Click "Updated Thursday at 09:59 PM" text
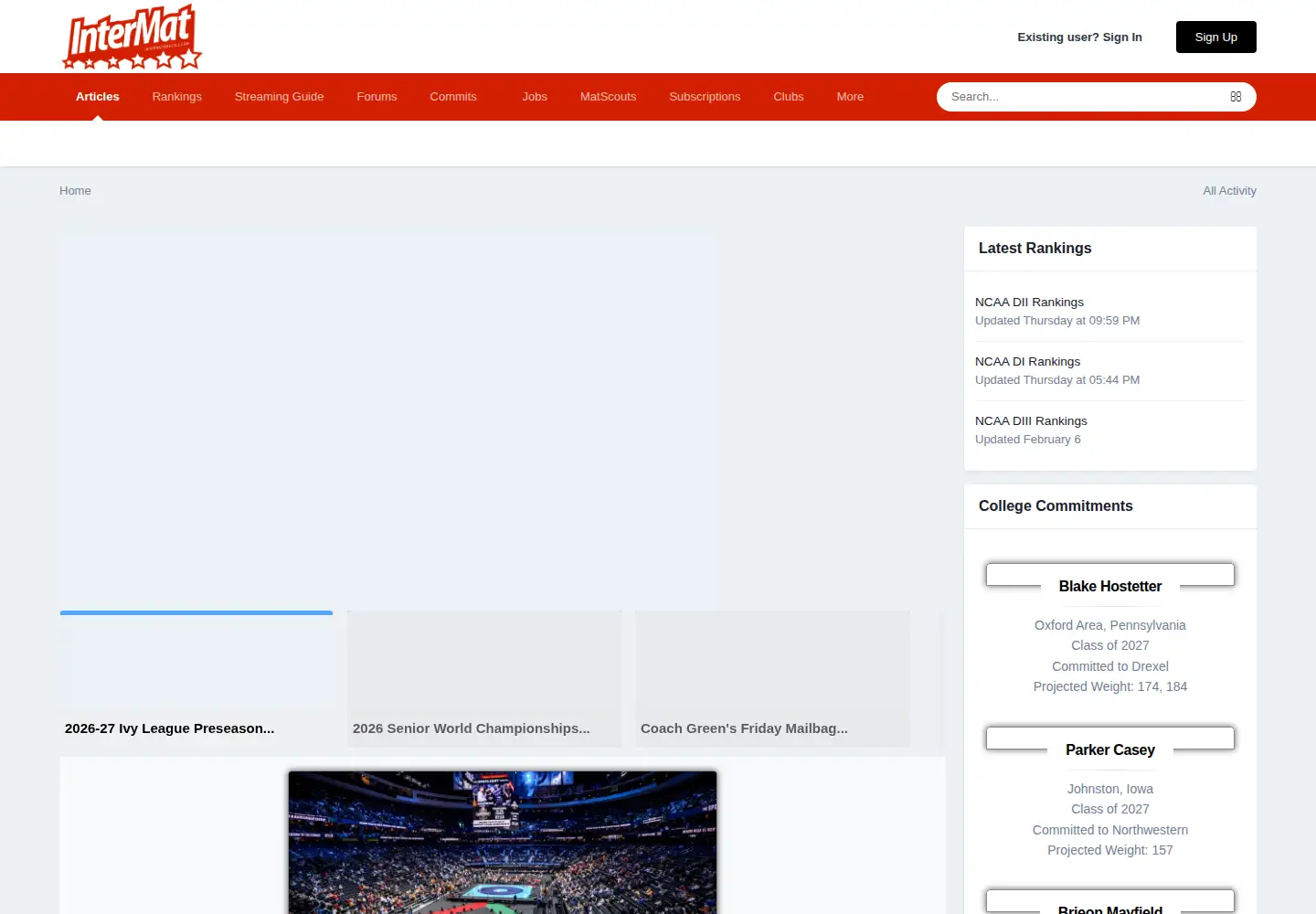1316x914 pixels. (x=1057, y=321)
